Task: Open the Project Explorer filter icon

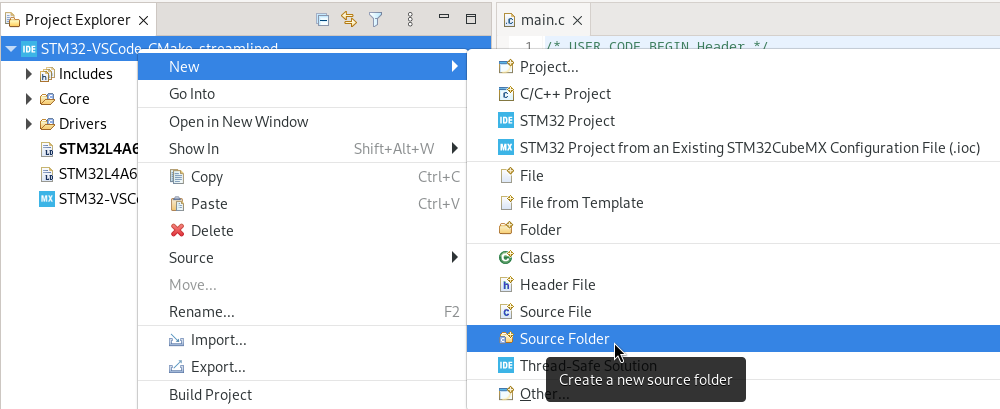Action: [x=376, y=19]
